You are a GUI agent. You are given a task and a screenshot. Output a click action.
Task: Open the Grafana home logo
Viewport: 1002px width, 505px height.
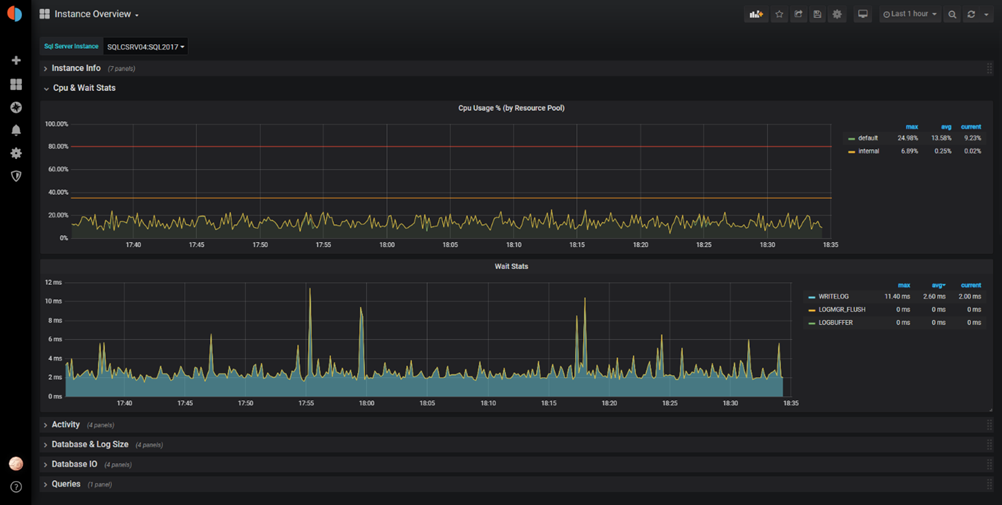tap(14, 13)
